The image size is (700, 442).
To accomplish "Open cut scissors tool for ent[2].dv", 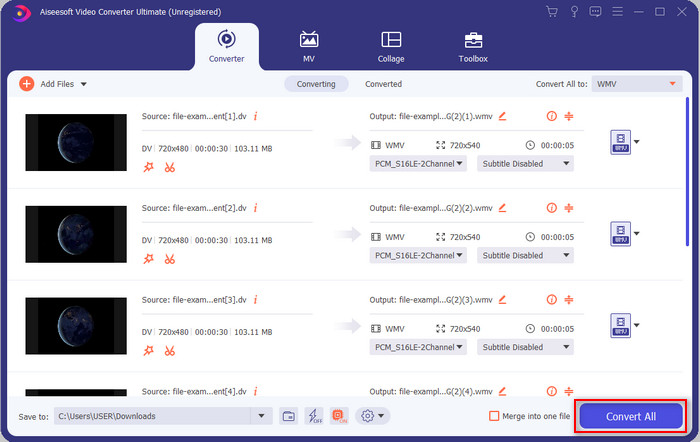I will (x=170, y=259).
